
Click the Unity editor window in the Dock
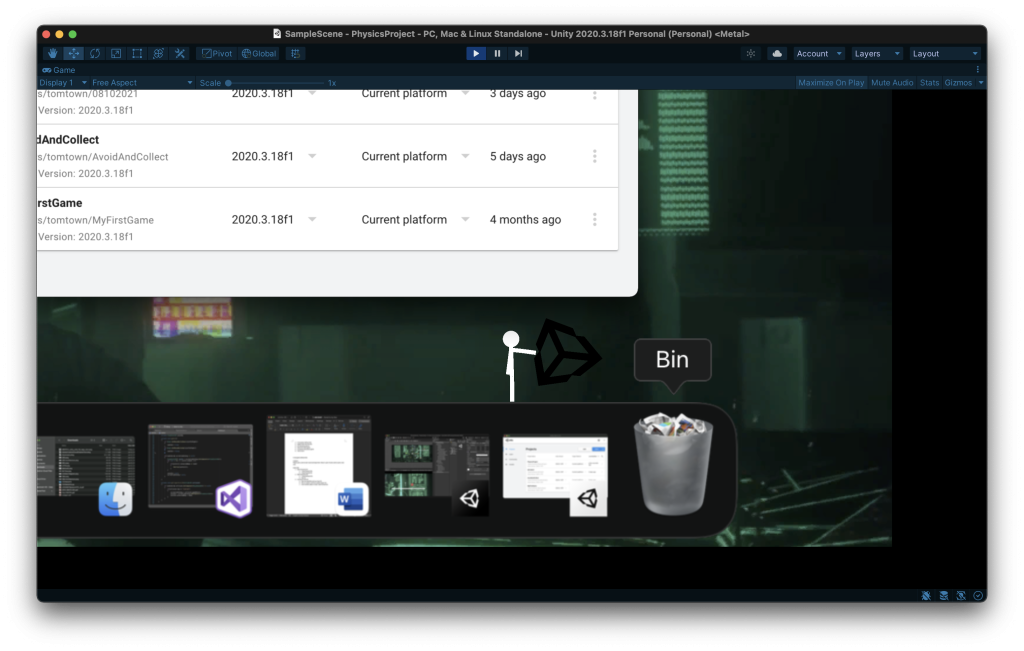pyautogui.click(x=437, y=475)
